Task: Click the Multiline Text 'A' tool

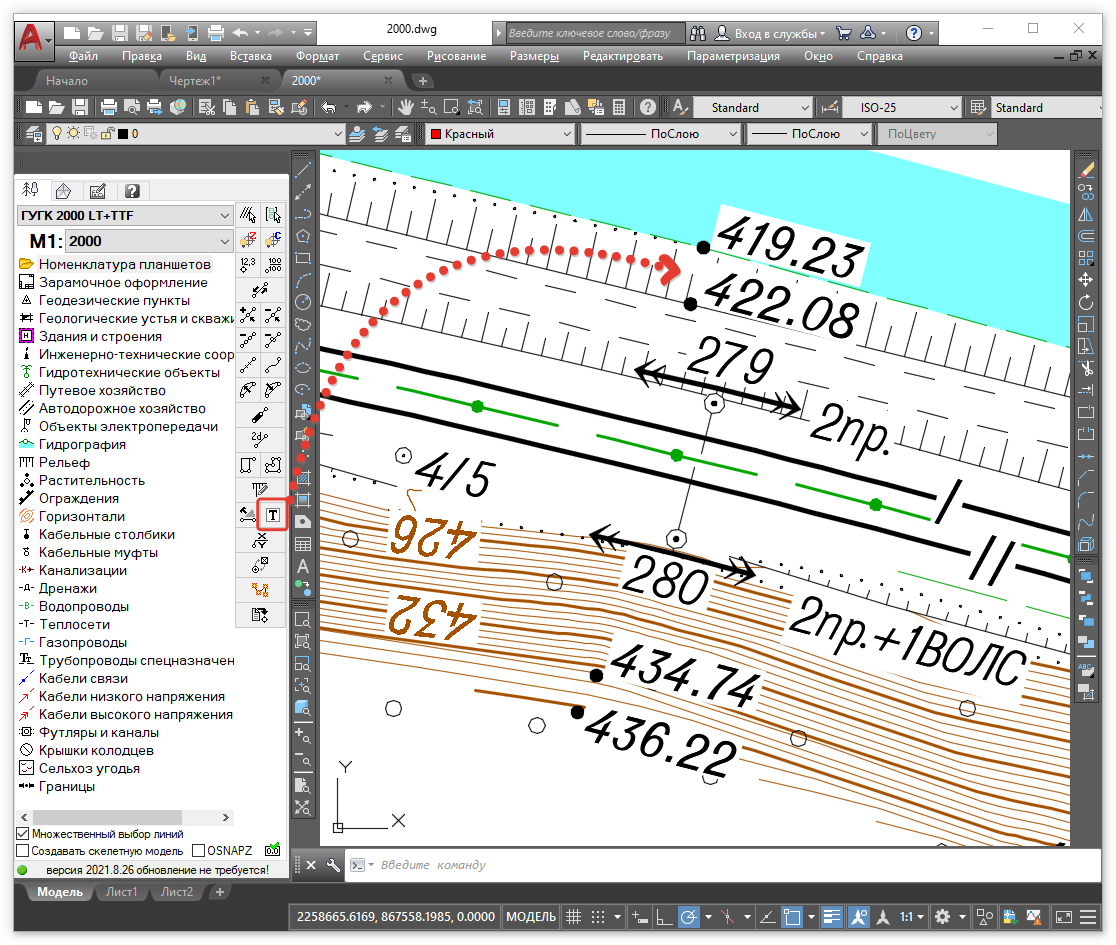Action: pyautogui.click(x=303, y=567)
